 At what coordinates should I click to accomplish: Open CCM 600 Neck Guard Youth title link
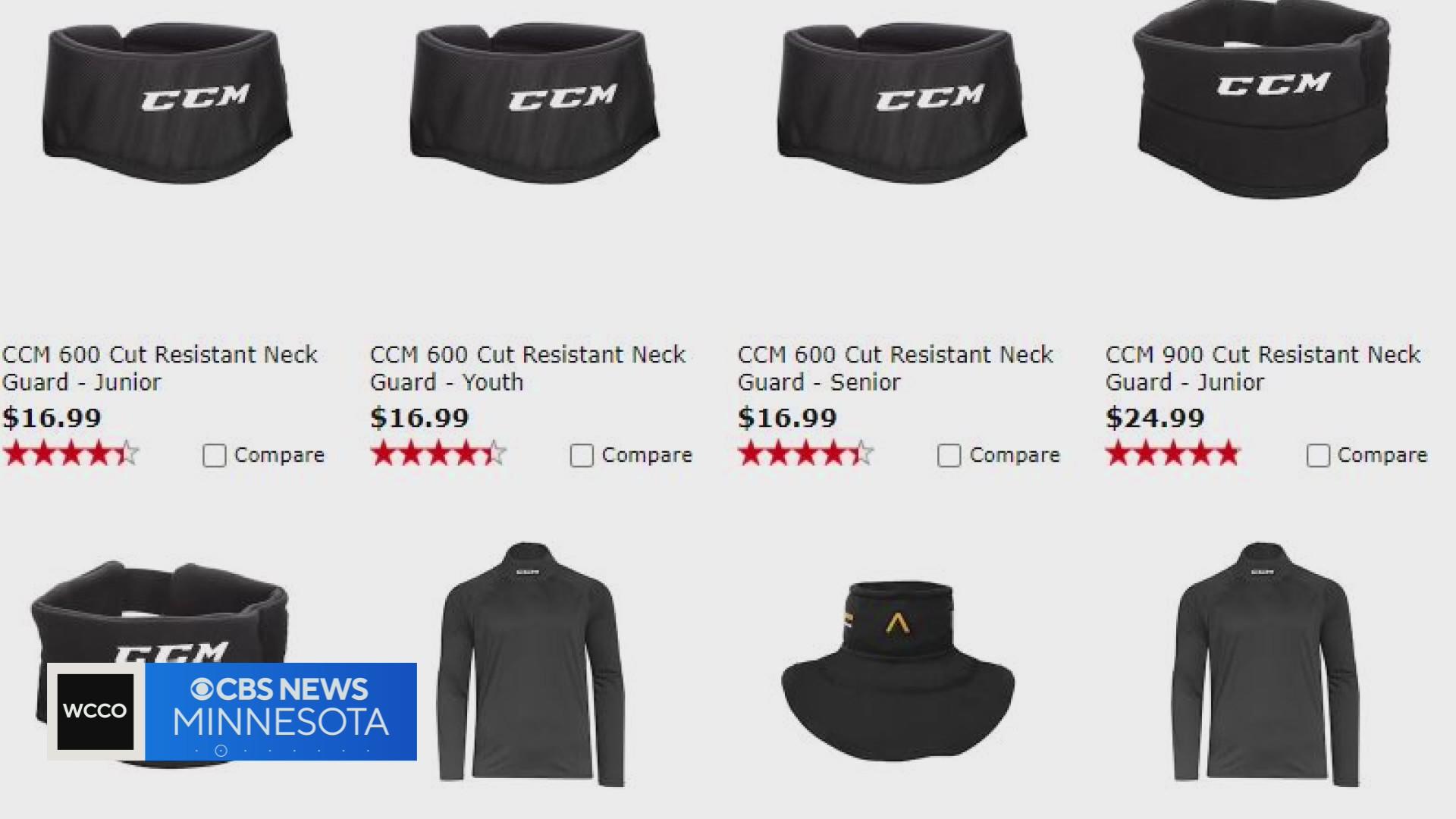(x=528, y=368)
